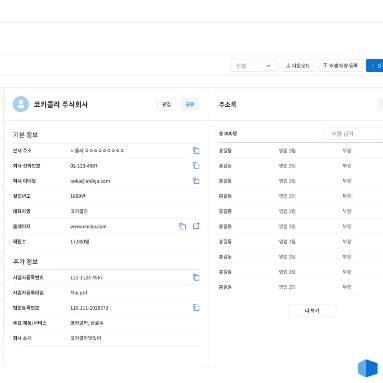383x383 pixels.
Task: Select the 코카콜라 주식회사 company title
Action: coord(61,104)
